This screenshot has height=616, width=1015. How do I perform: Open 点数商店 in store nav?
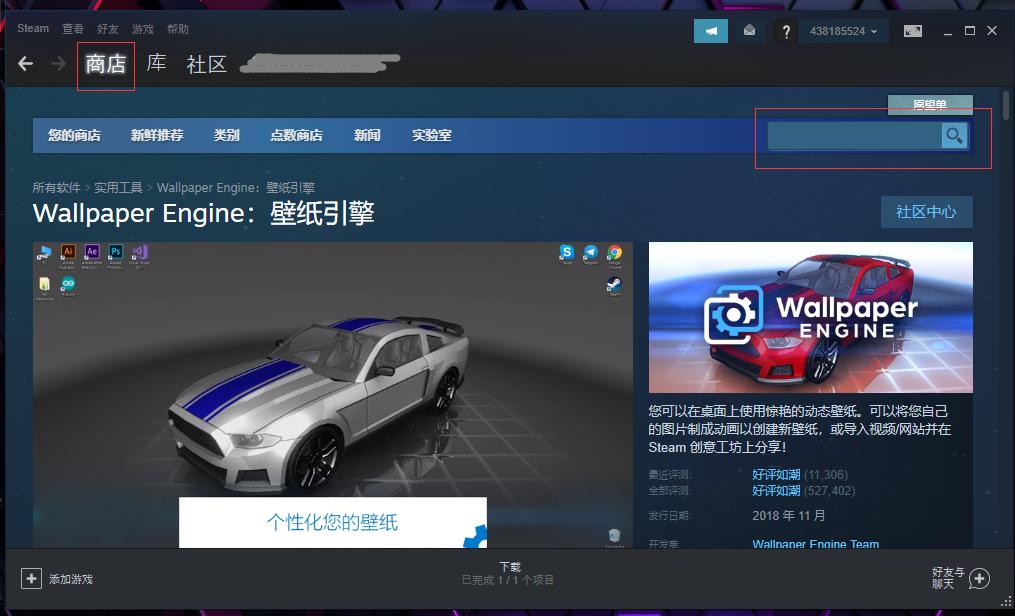296,135
